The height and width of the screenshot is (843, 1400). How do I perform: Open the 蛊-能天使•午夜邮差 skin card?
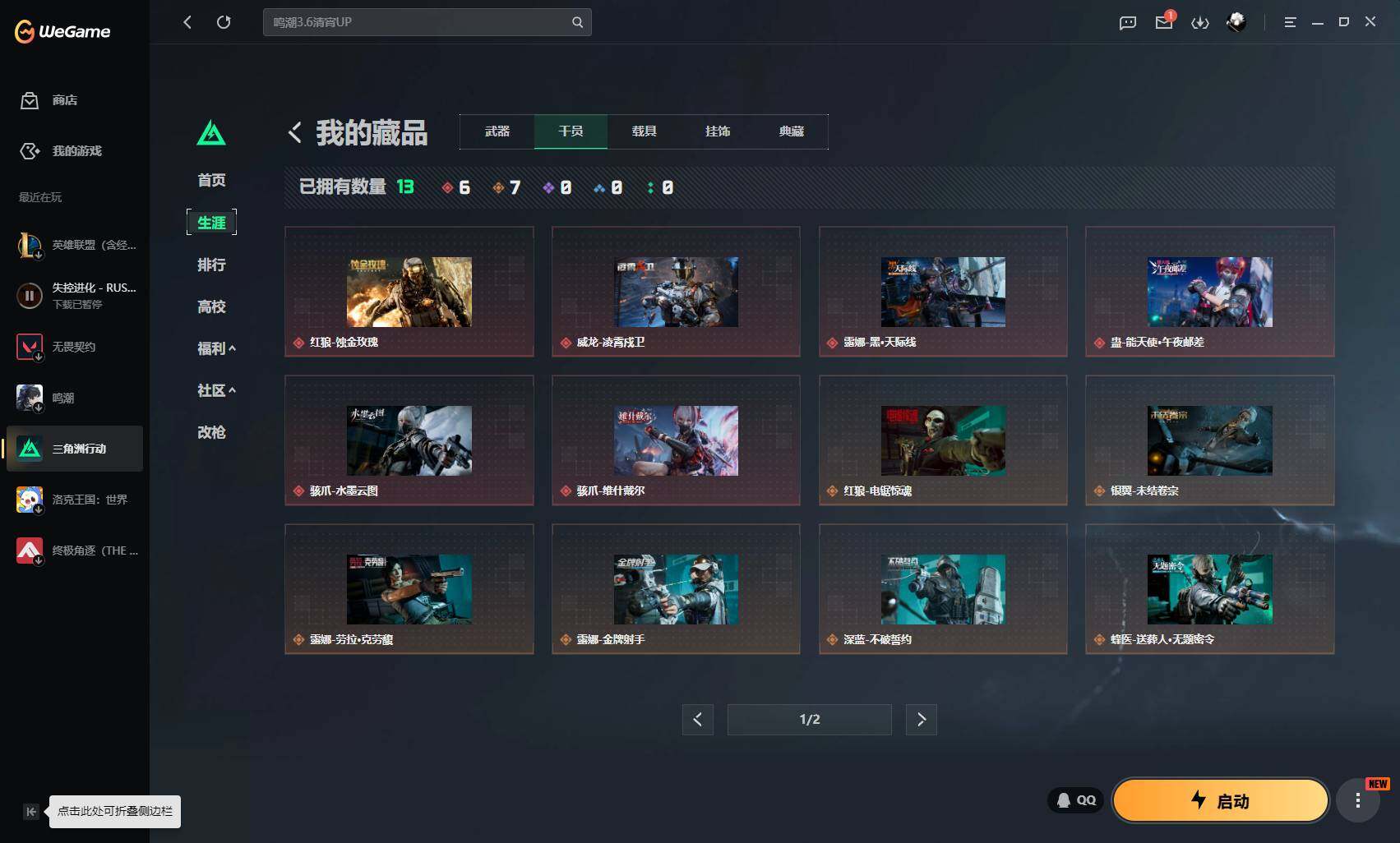click(x=1210, y=292)
